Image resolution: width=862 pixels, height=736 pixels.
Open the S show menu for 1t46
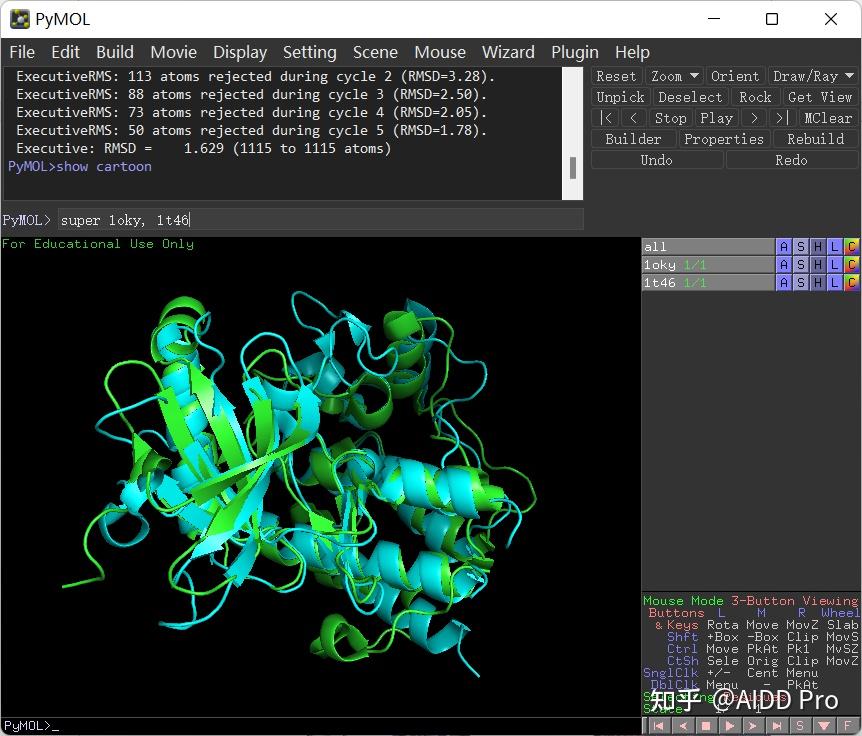(x=801, y=283)
